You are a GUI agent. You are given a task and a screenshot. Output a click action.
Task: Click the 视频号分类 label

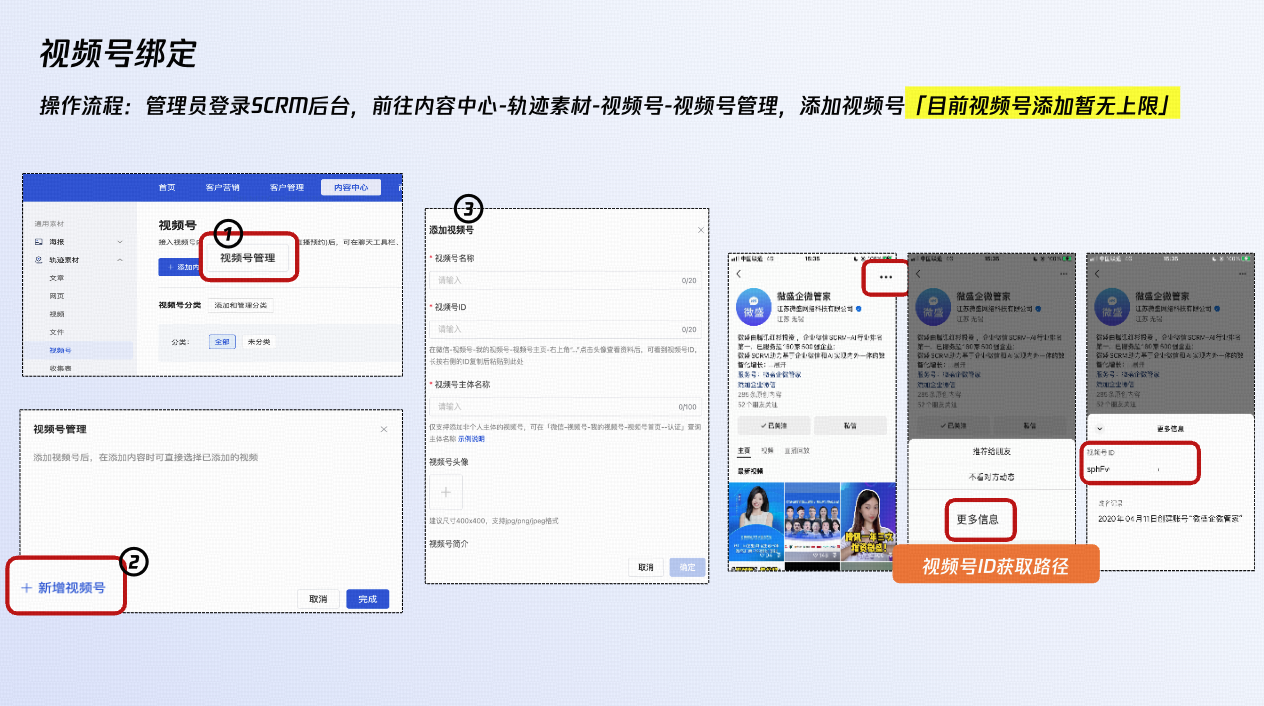tap(180, 305)
